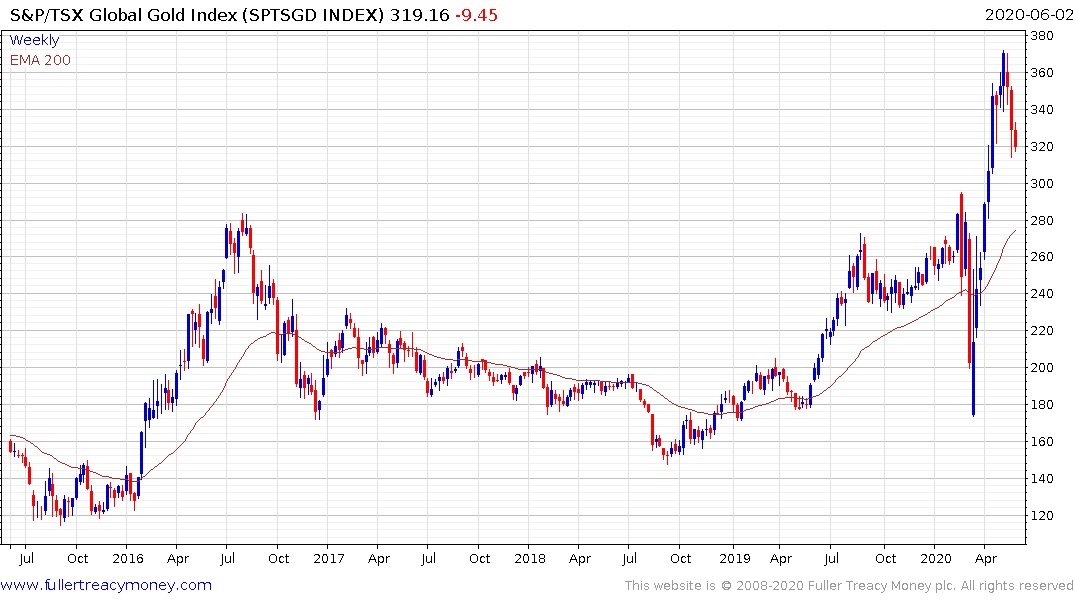This screenshot has width=1075, height=600.
Task: Click the '180' price axis label
Action: click(1042, 405)
